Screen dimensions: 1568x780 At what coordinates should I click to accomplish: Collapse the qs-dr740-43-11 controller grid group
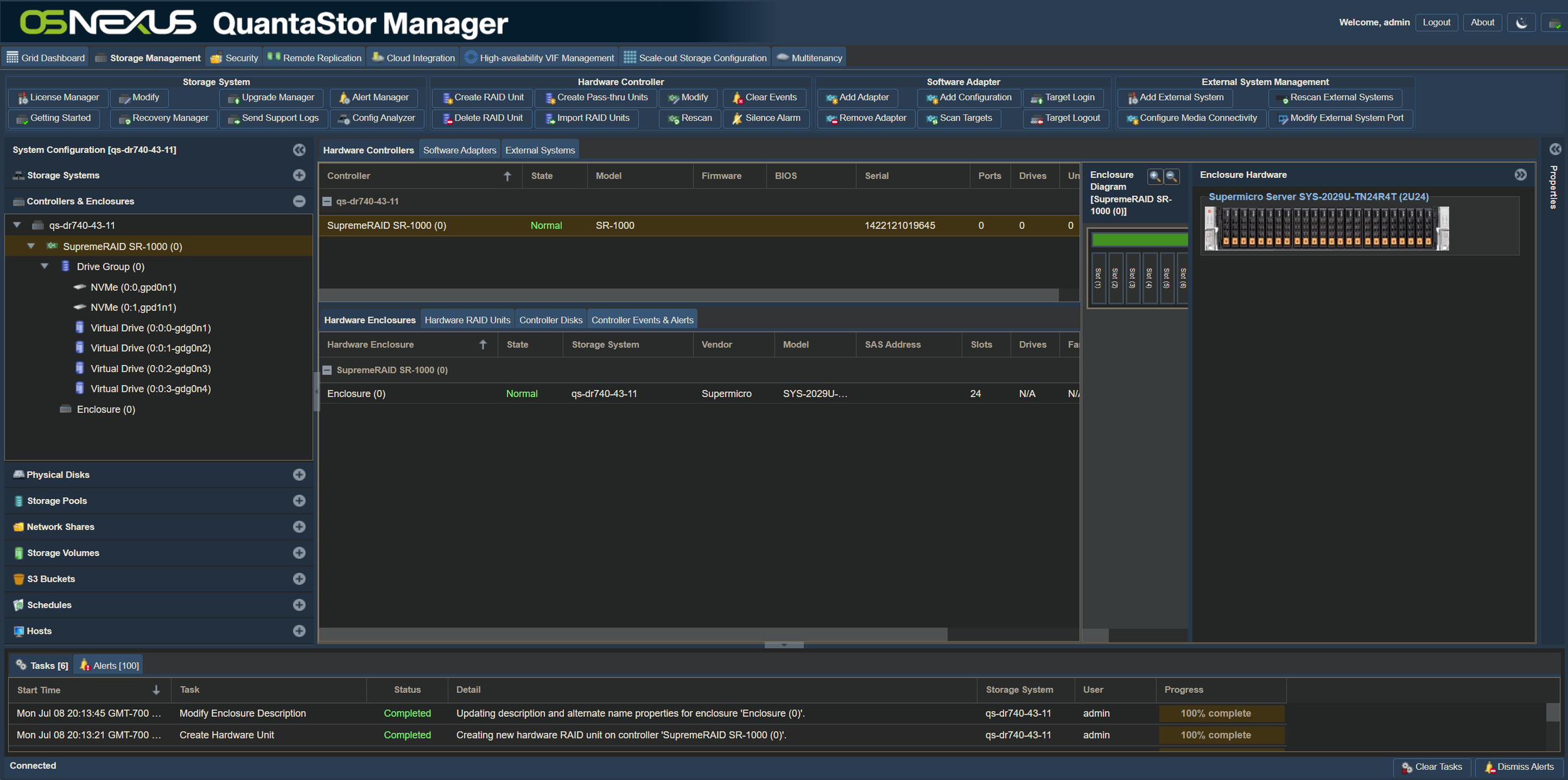pyautogui.click(x=327, y=201)
